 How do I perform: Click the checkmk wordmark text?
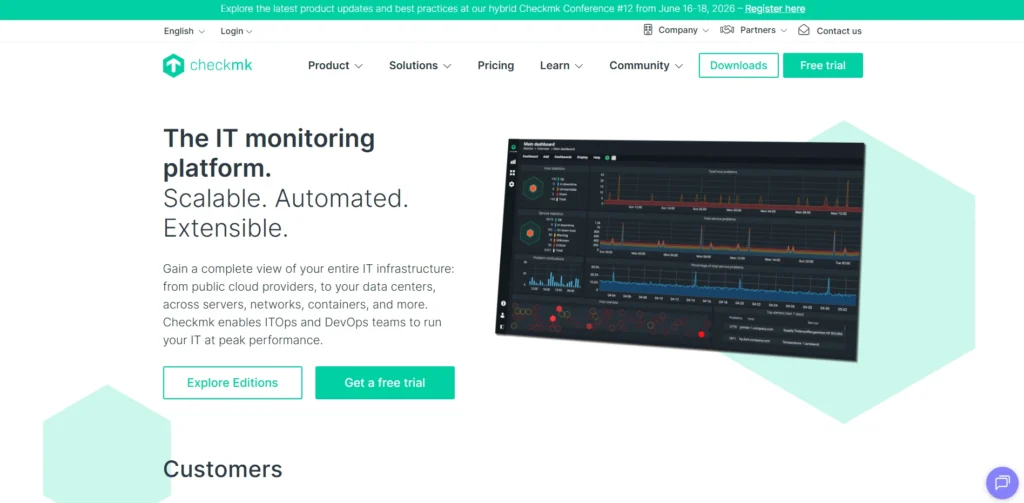point(221,65)
